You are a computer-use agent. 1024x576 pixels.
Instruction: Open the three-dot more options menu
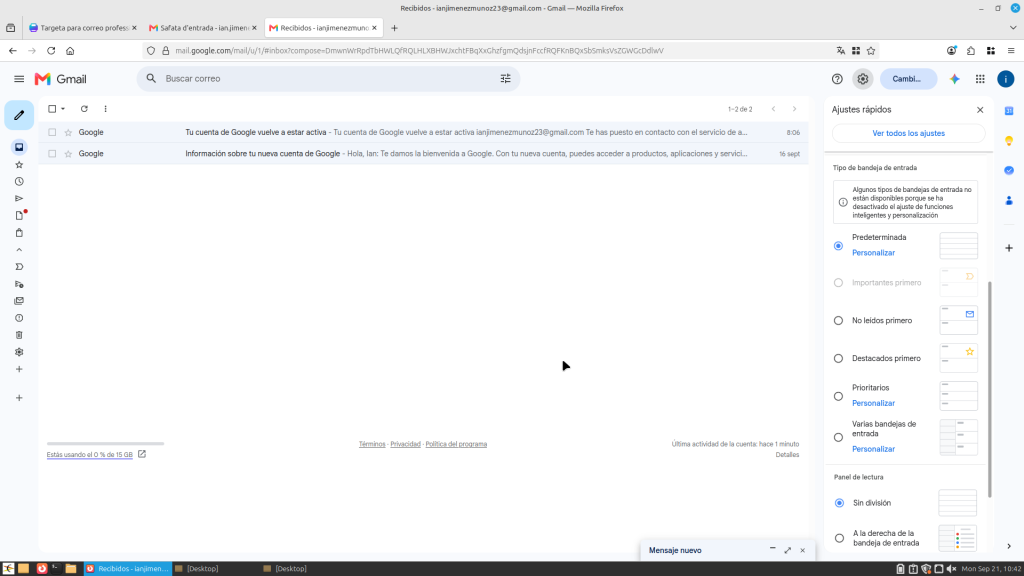pyautogui.click(x=105, y=109)
